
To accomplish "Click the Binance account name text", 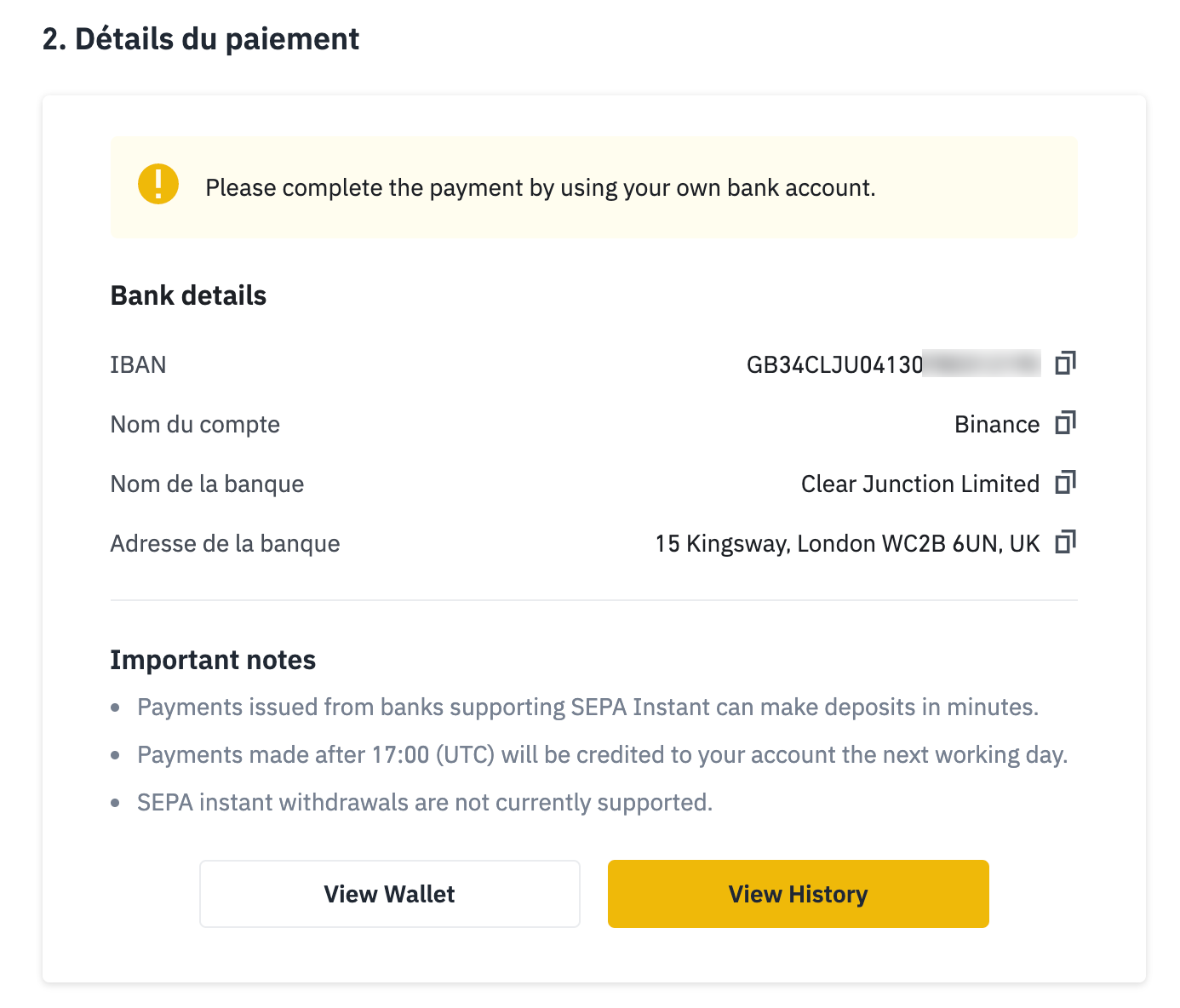I will coord(997,424).
